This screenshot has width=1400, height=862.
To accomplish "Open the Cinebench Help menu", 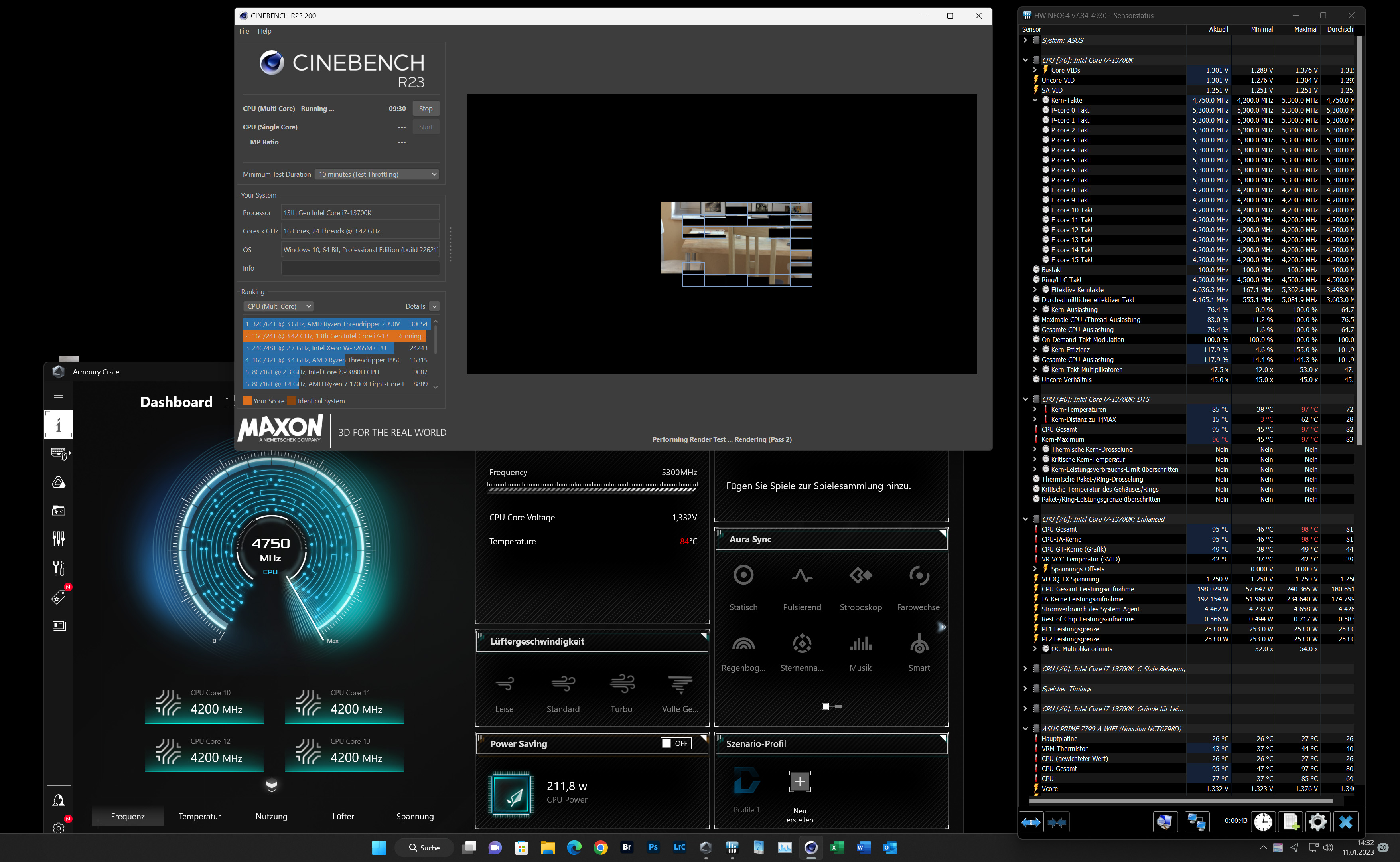I will point(264,32).
